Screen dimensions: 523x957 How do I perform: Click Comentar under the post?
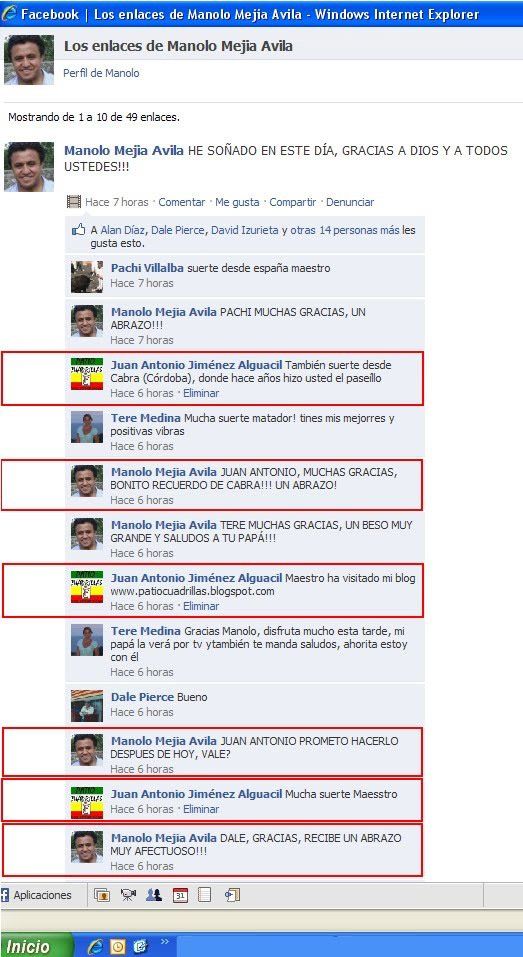click(182, 202)
